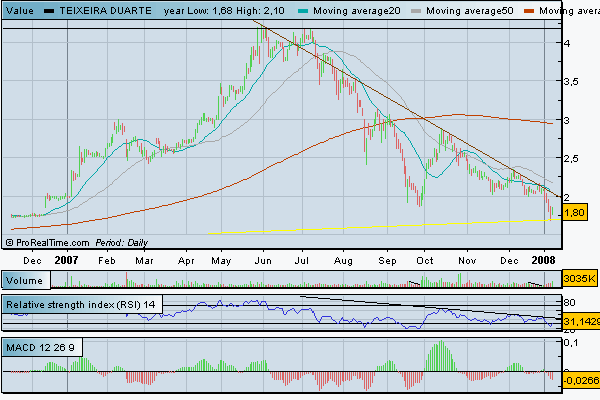Click the Jun date axis label

(x=263, y=261)
